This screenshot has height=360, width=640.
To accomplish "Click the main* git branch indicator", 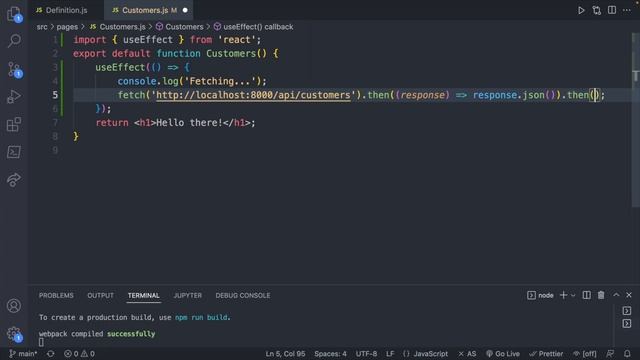I will coord(23,353).
